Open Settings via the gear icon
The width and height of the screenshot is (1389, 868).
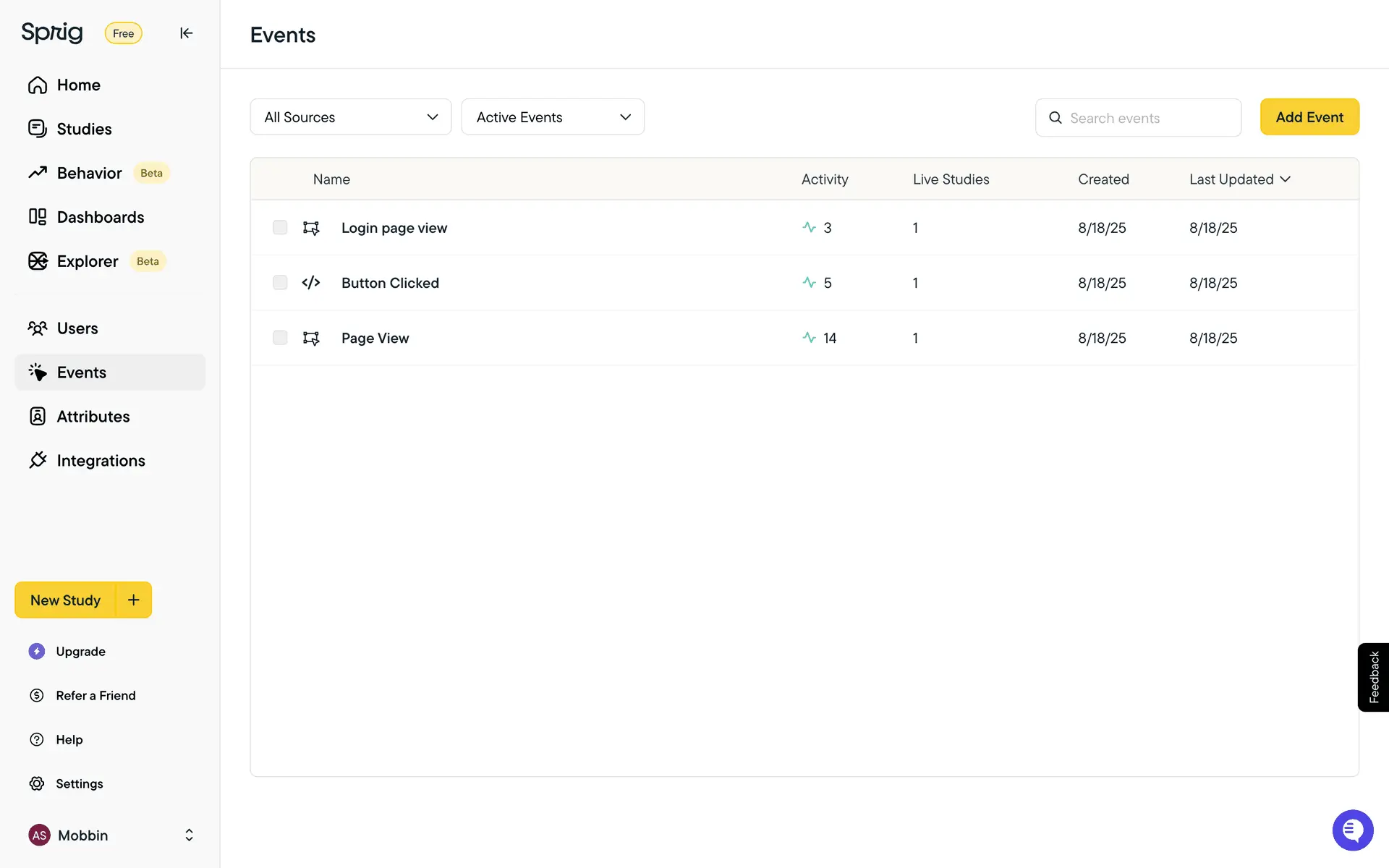coord(37,783)
